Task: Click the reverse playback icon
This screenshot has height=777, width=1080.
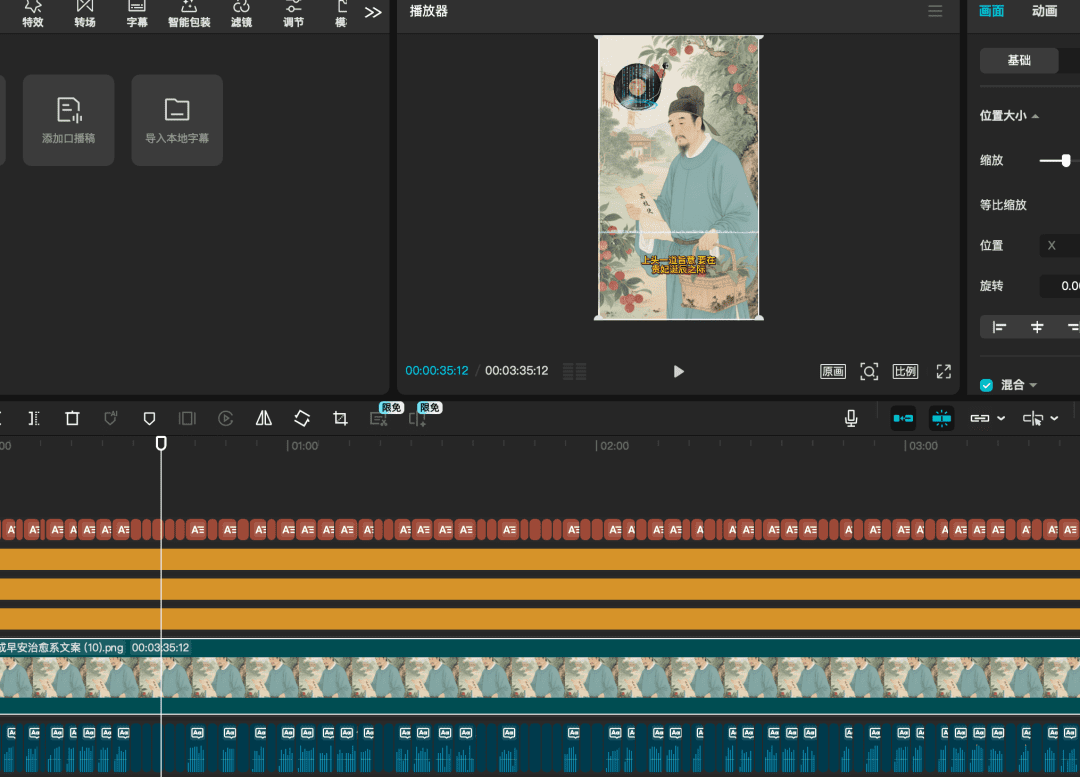Action: [225, 418]
